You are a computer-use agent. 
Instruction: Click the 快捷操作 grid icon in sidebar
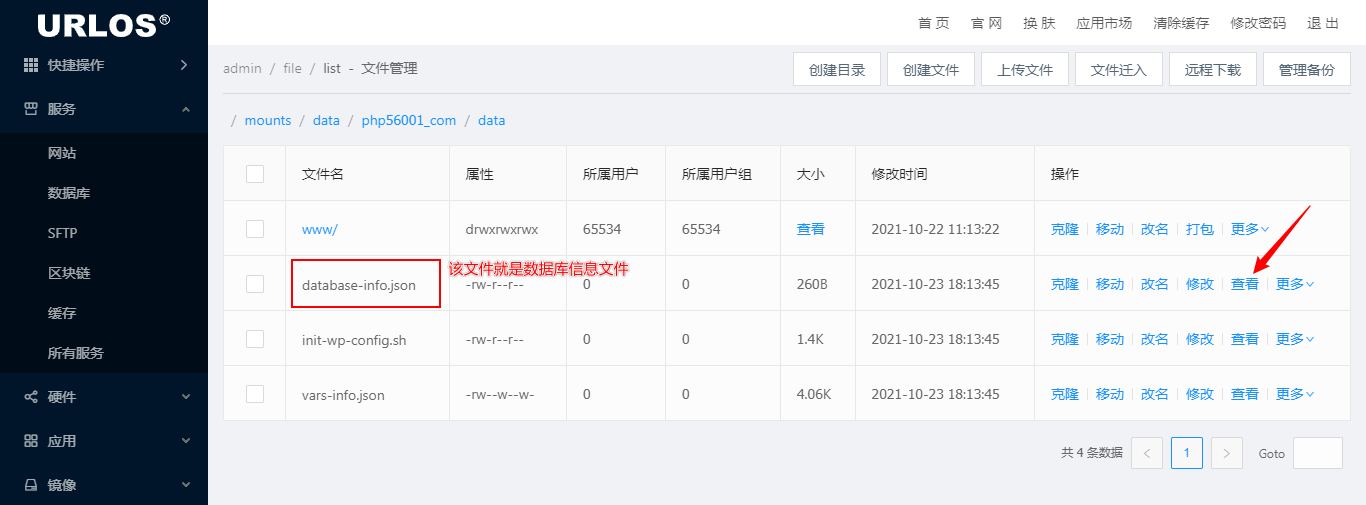[x=30, y=65]
